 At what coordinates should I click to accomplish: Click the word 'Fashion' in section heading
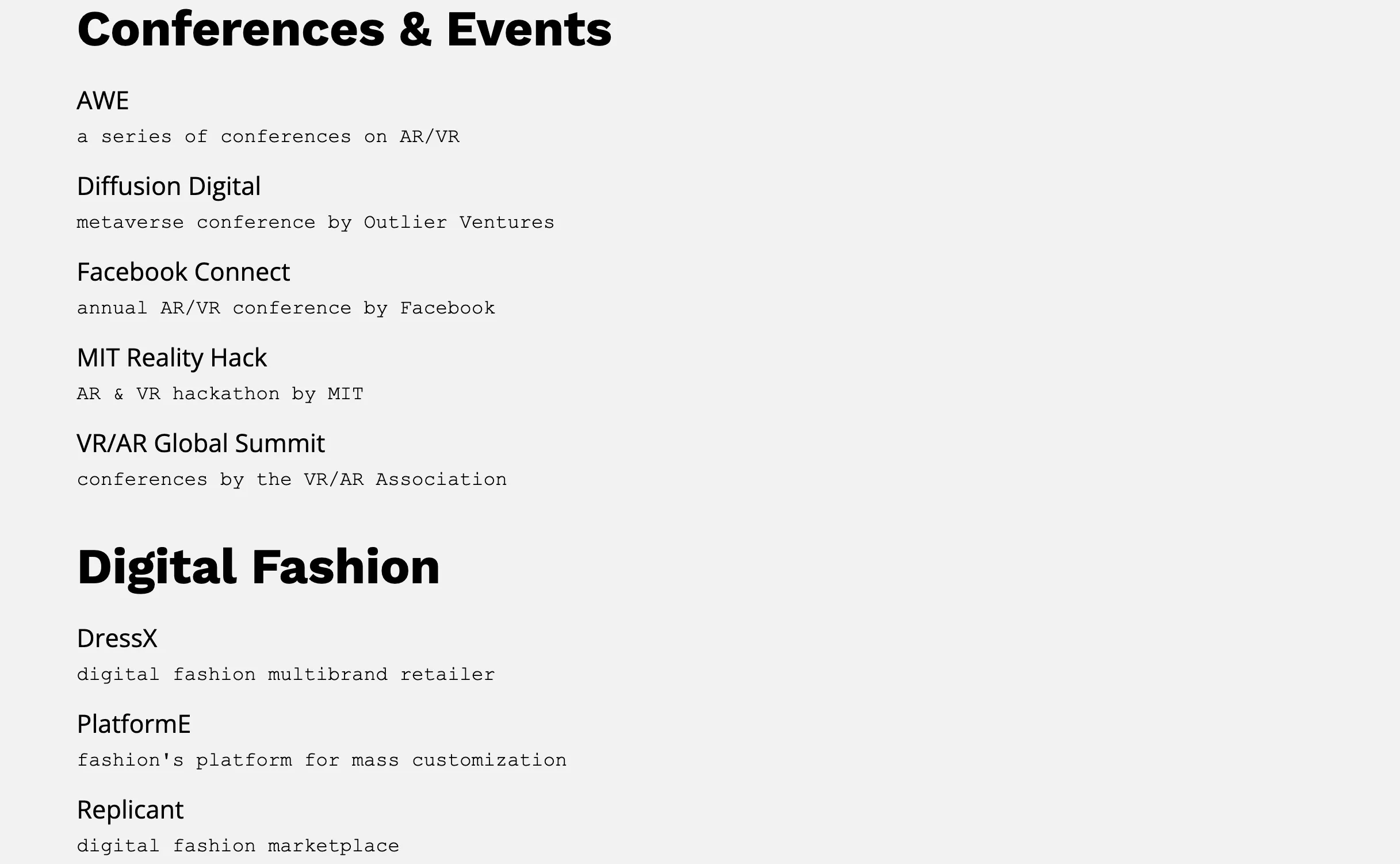click(346, 567)
